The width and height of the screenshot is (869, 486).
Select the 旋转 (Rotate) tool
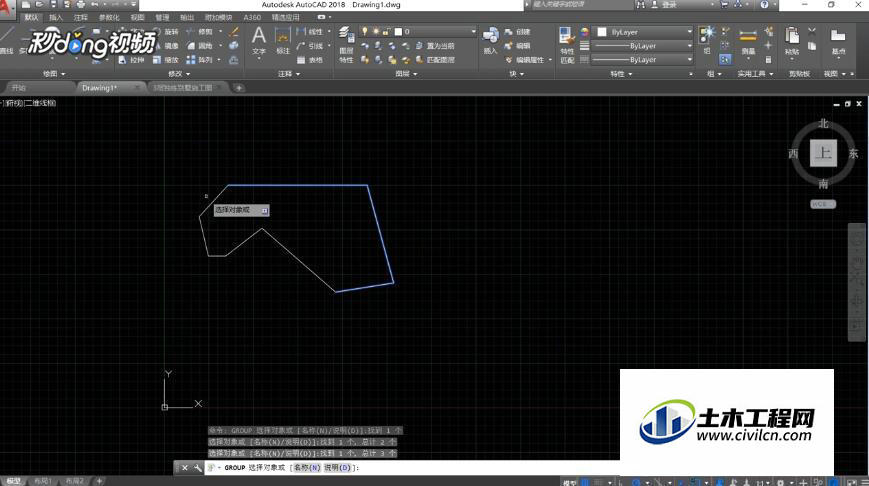[x=166, y=32]
